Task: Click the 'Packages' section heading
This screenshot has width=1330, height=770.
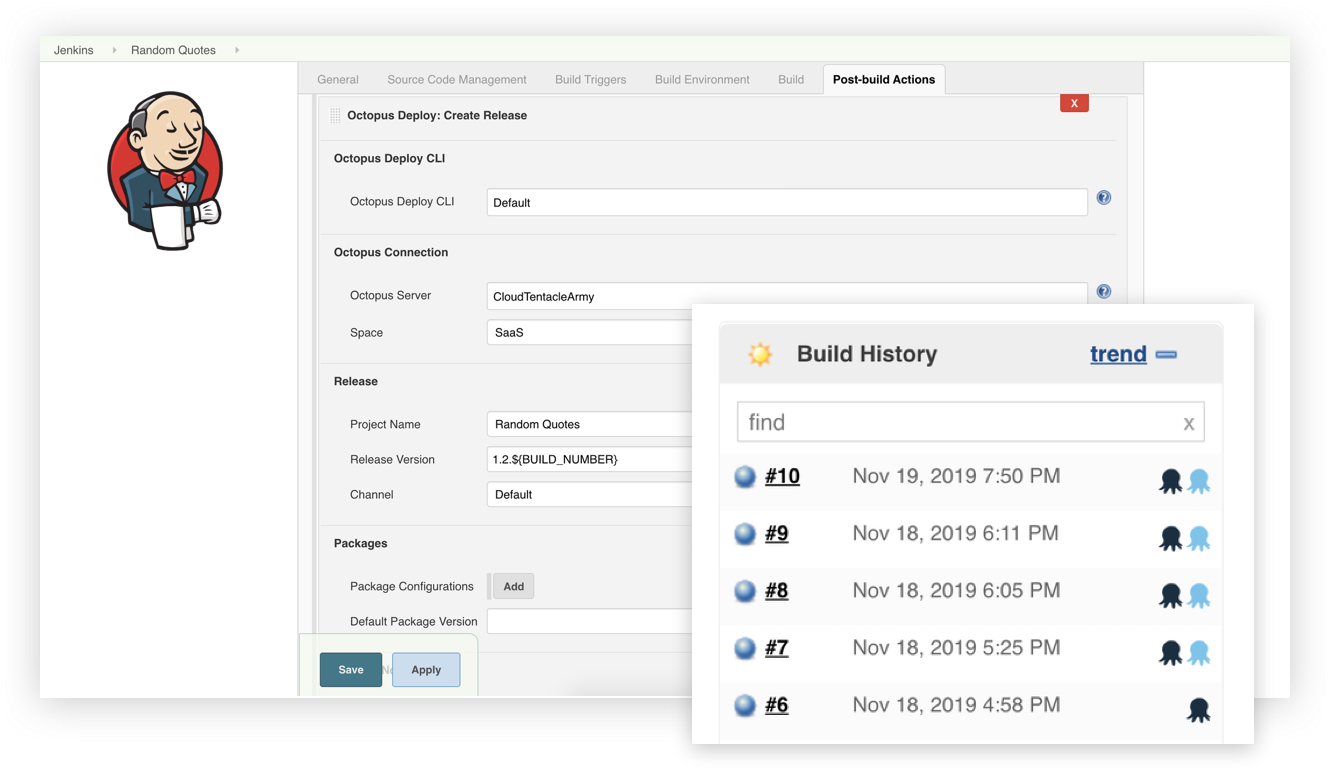Action: click(360, 544)
